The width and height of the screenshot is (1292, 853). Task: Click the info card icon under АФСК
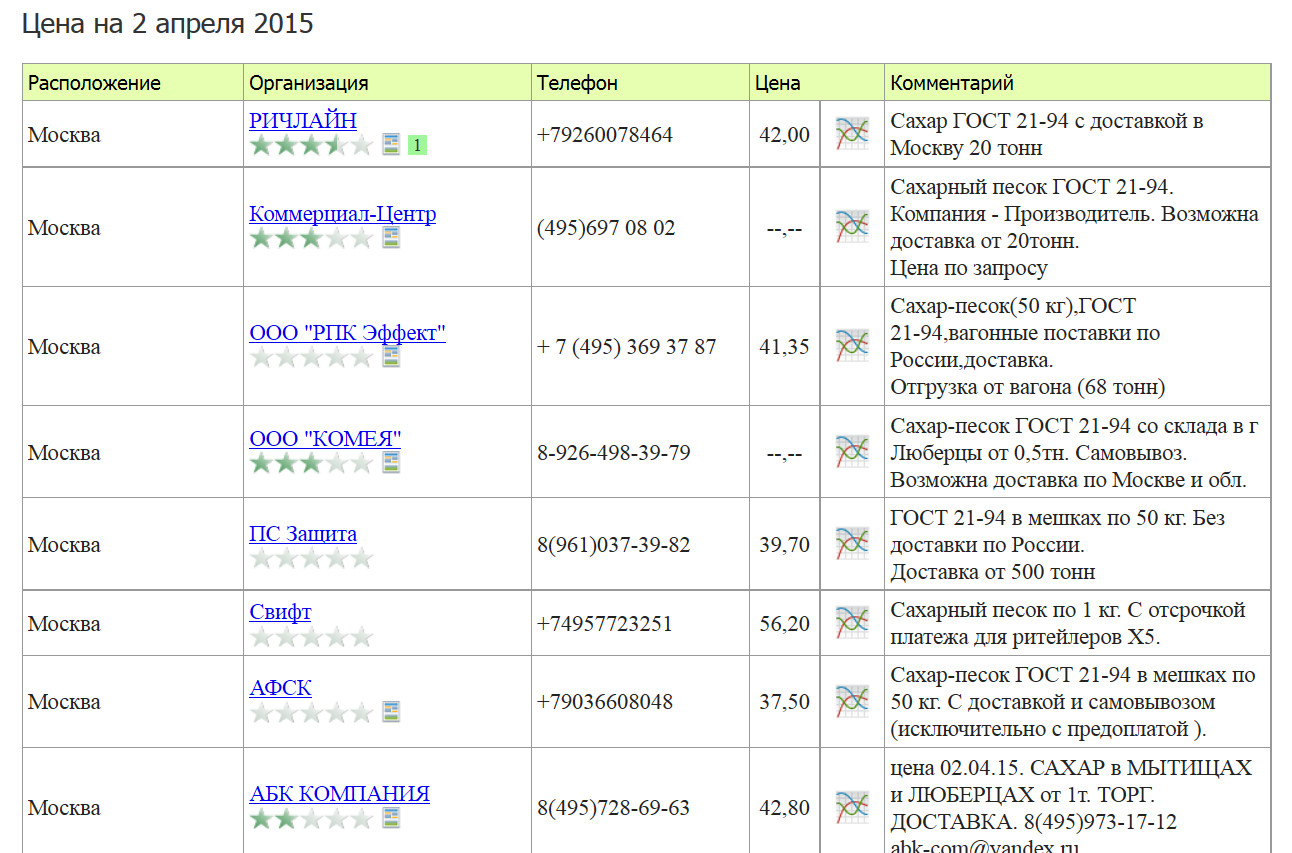pos(391,712)
